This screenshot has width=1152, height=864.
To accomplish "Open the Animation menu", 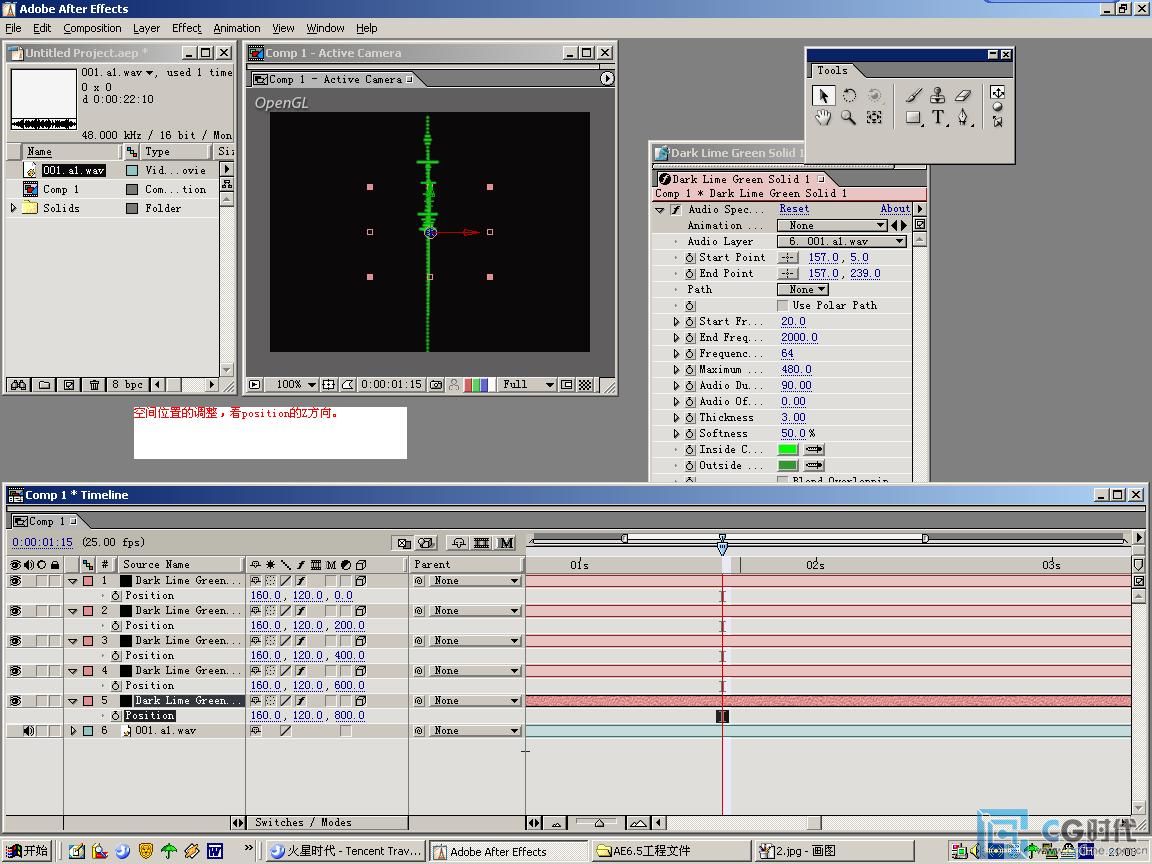I will point(237,28).
